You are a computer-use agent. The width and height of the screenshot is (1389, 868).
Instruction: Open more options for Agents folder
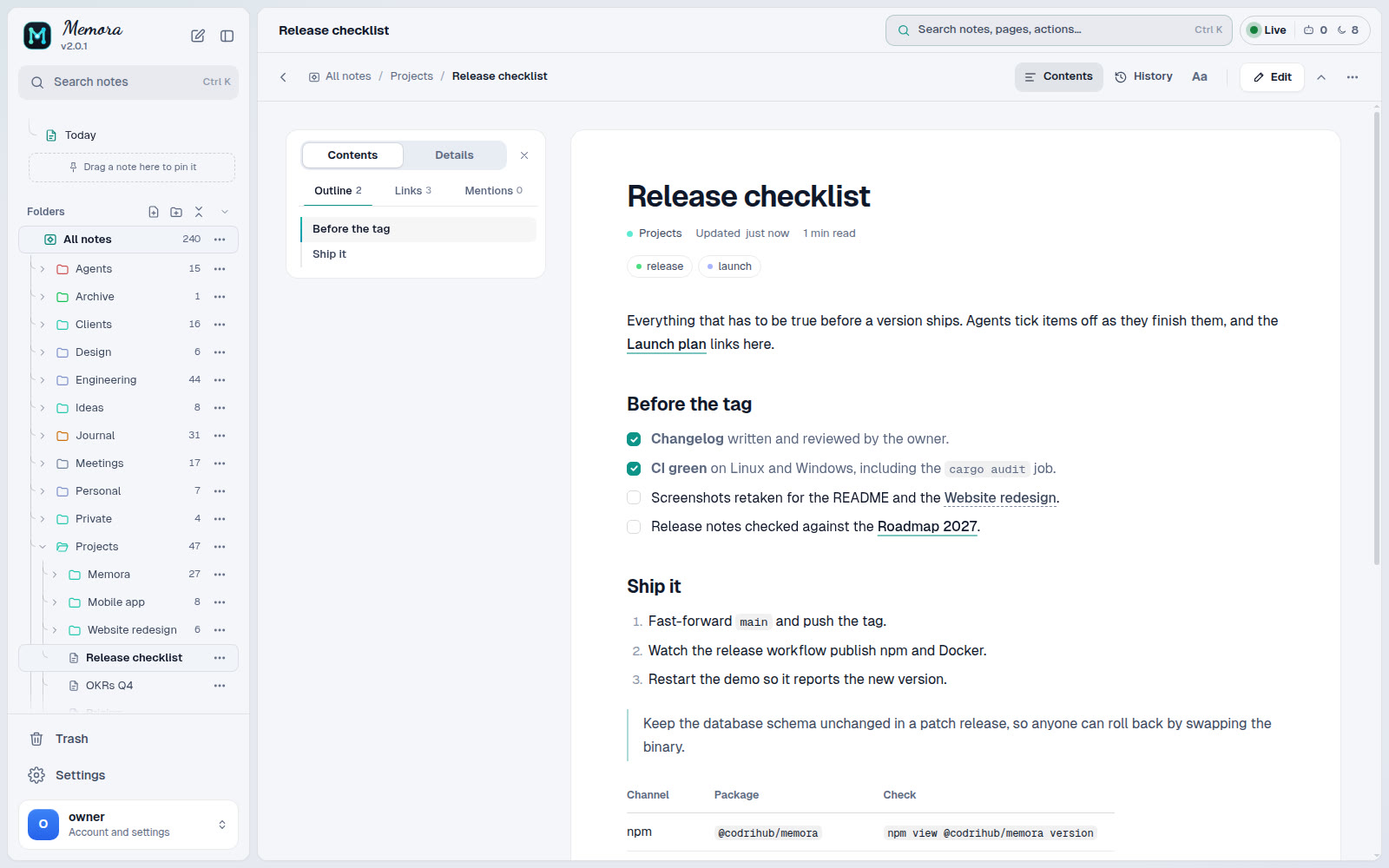[x=220, y=269]
